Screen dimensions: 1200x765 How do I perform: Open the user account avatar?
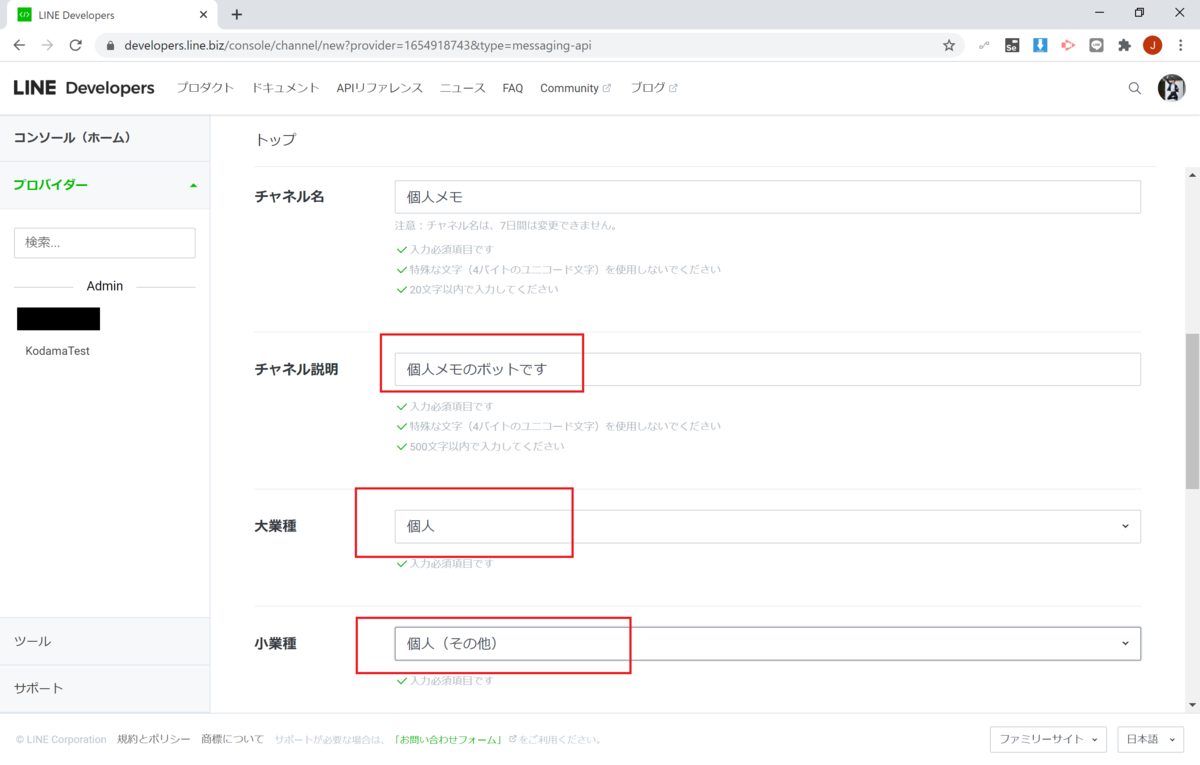[x=1171, y=88]
